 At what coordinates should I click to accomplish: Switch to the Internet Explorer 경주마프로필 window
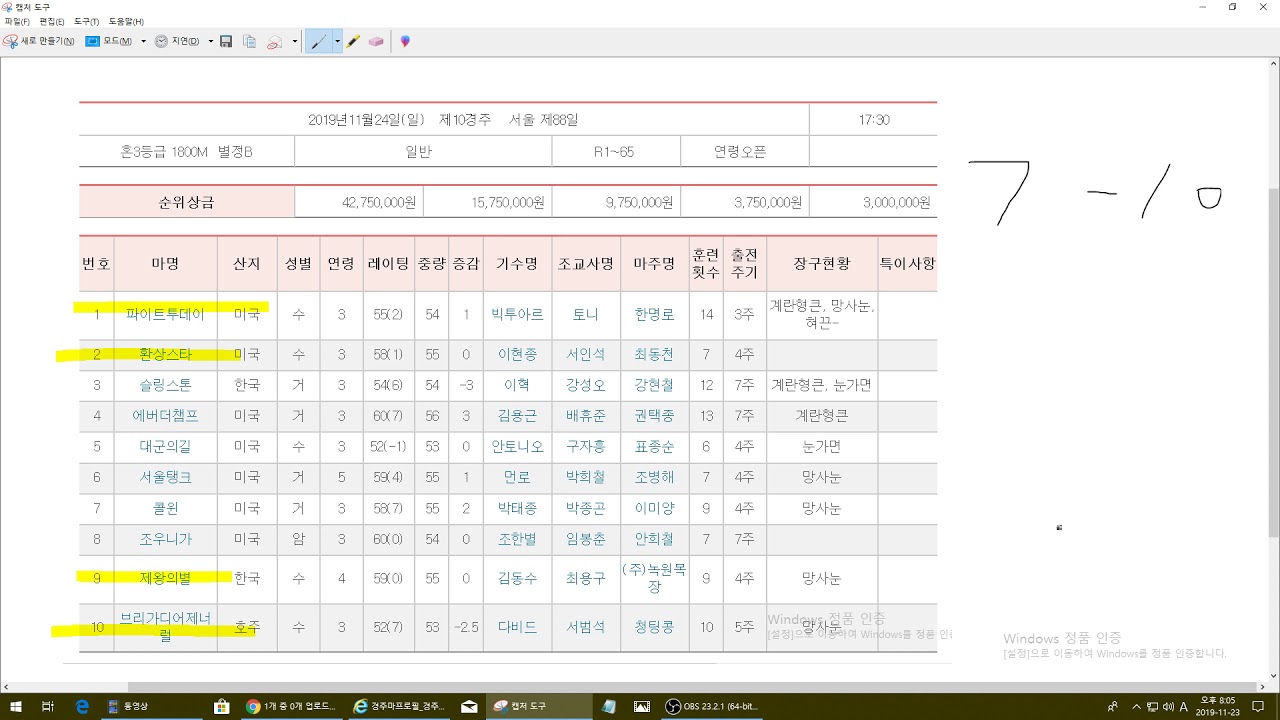400,706
